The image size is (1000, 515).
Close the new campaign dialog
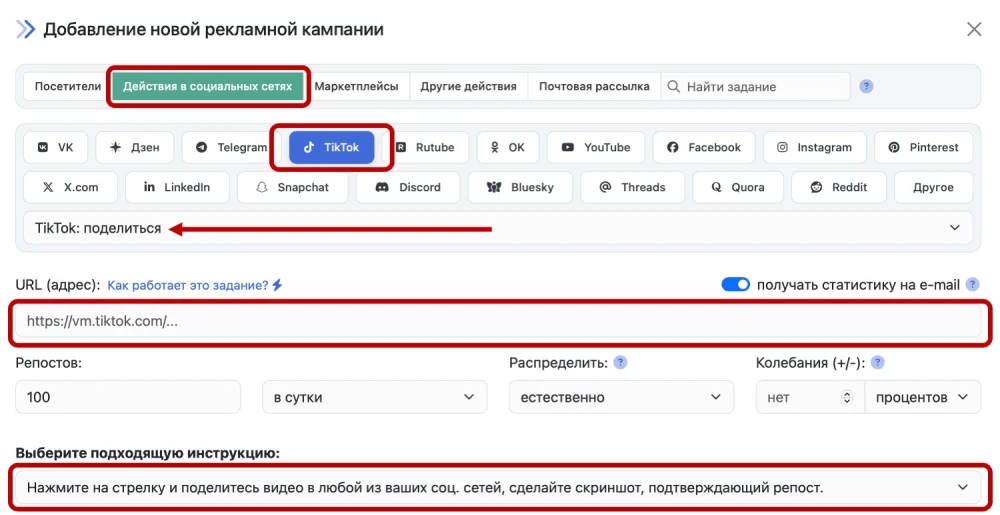(x=974, y=29)
